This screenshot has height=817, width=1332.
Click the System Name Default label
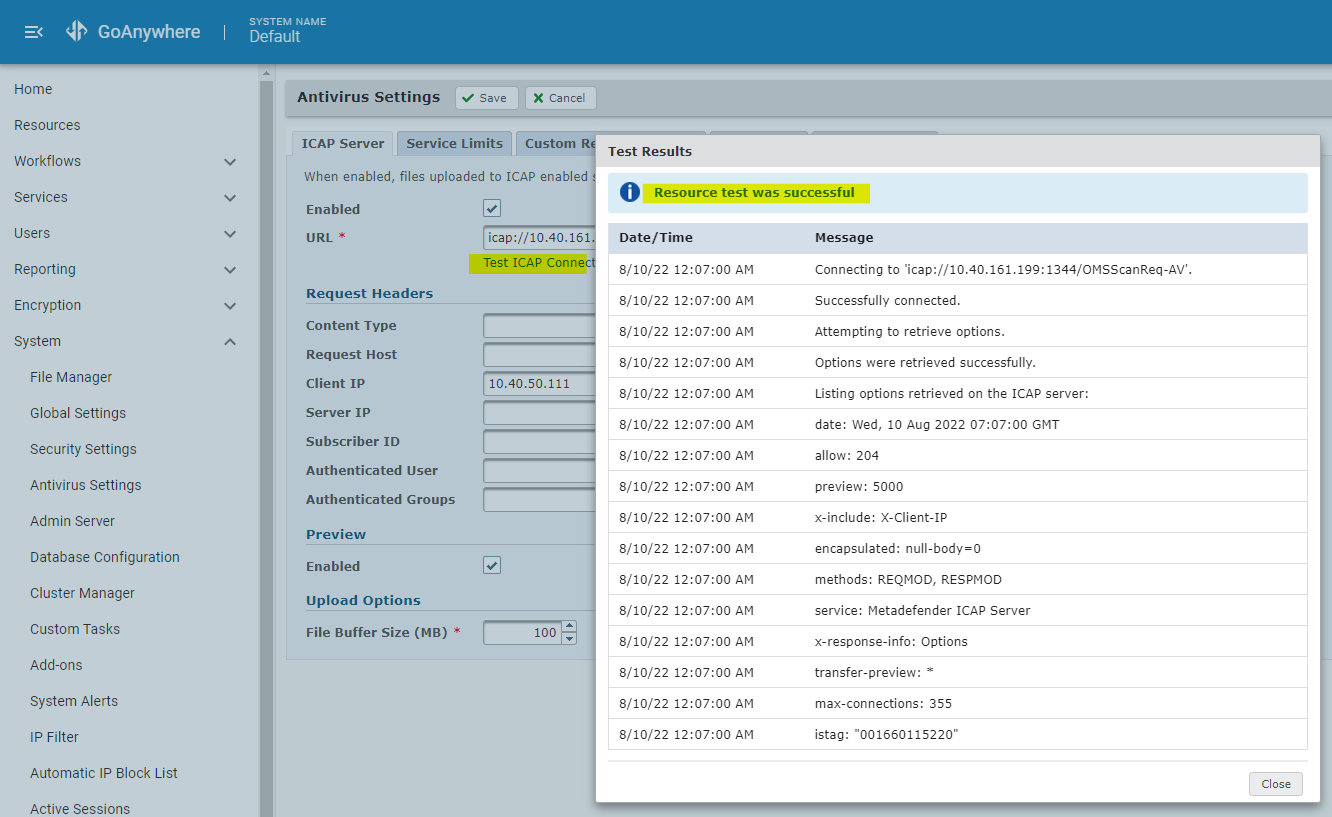(287, 30)
